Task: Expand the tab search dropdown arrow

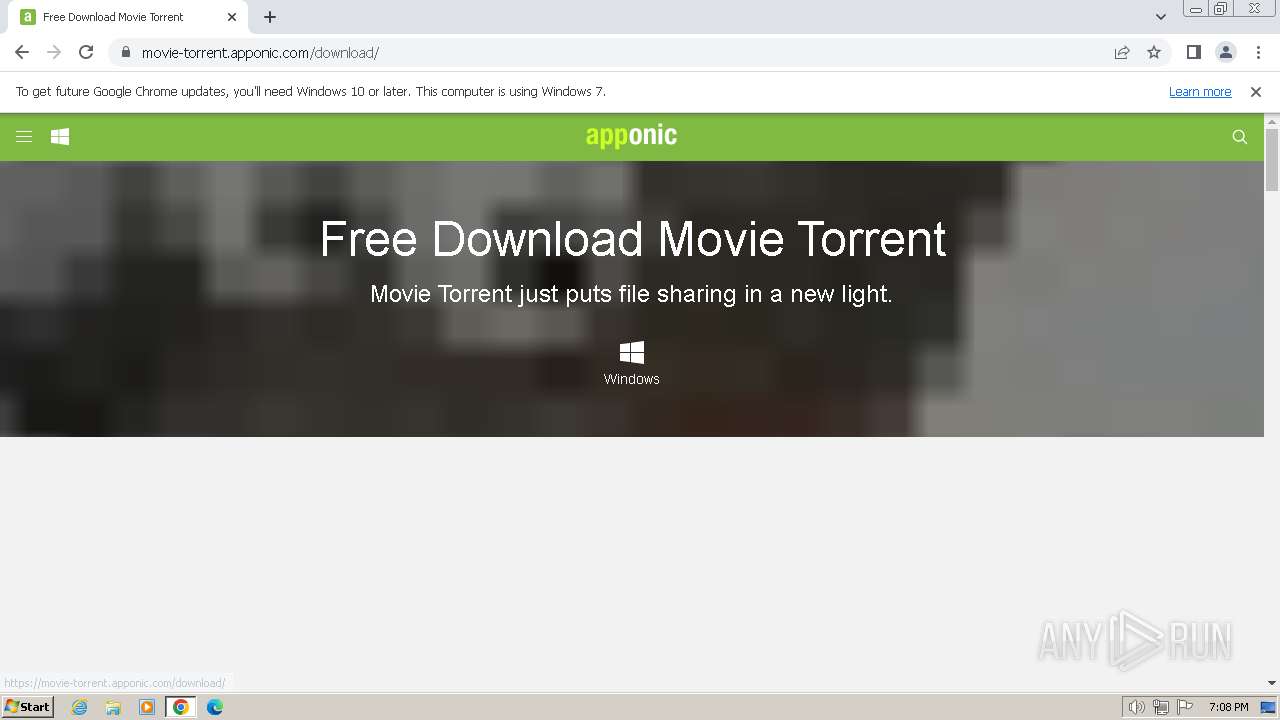Action: tap(1161, 17)
